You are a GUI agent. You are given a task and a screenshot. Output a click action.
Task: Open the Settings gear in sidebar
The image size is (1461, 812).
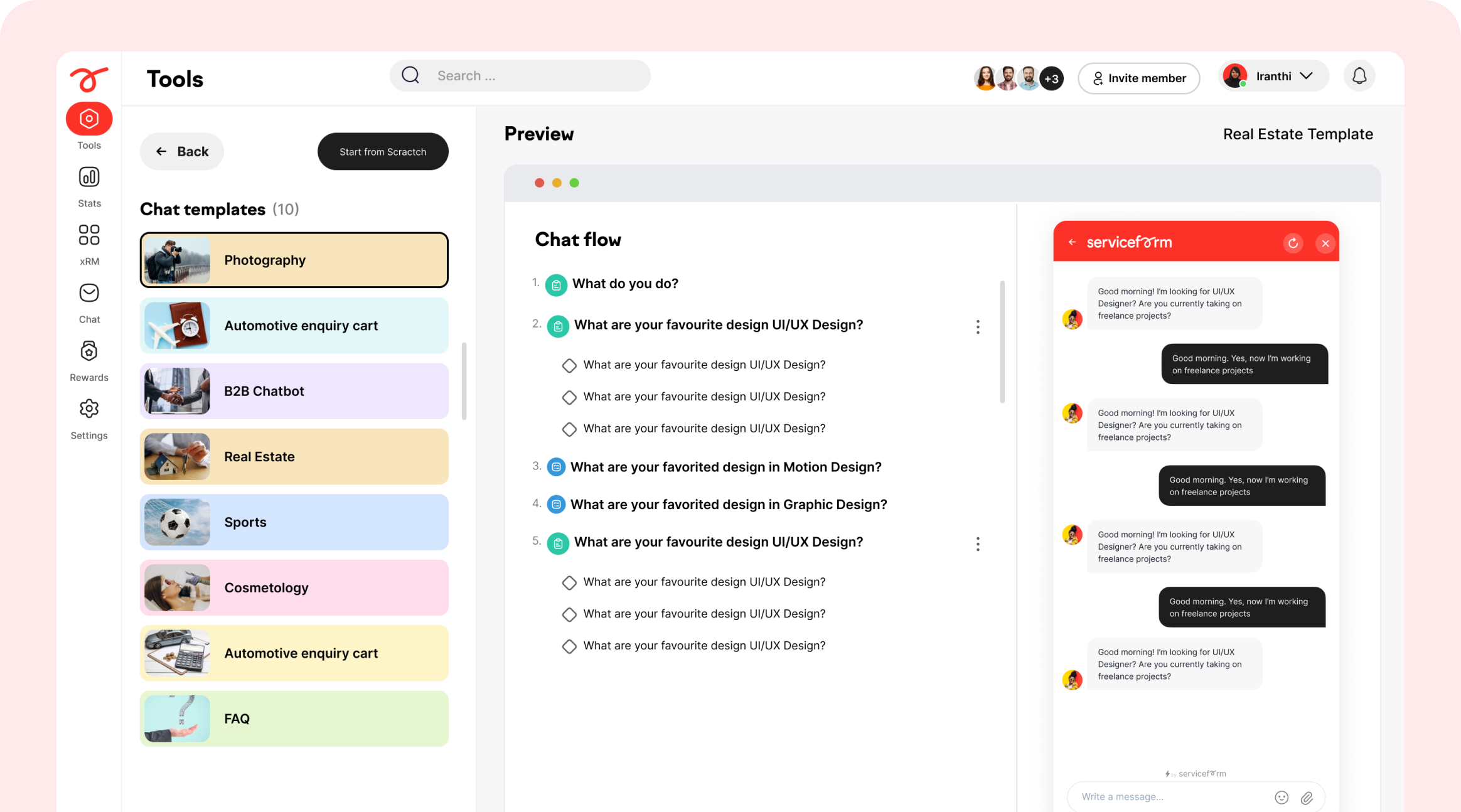[89, 409]
